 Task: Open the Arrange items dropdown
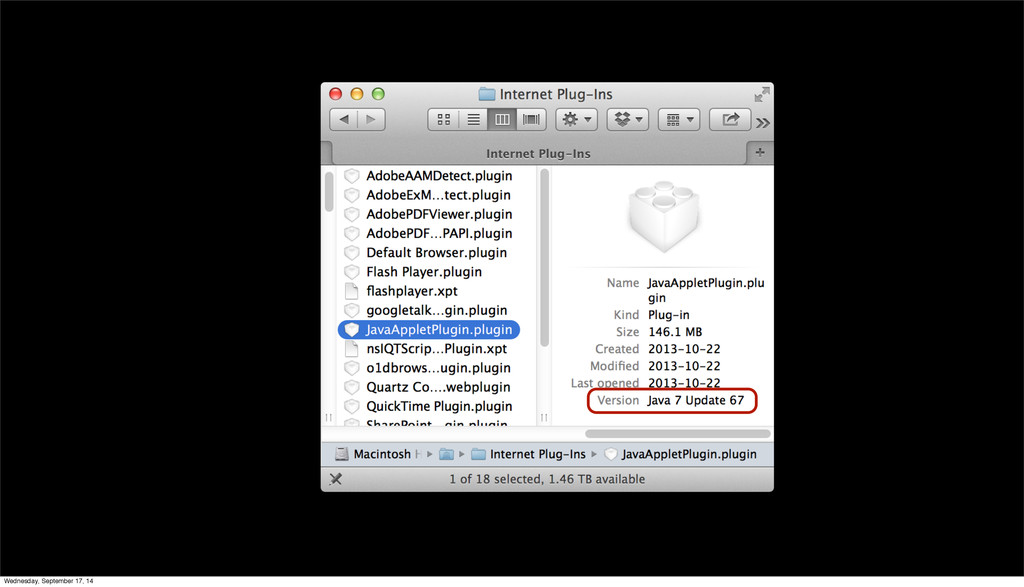[x=679, y=119]
